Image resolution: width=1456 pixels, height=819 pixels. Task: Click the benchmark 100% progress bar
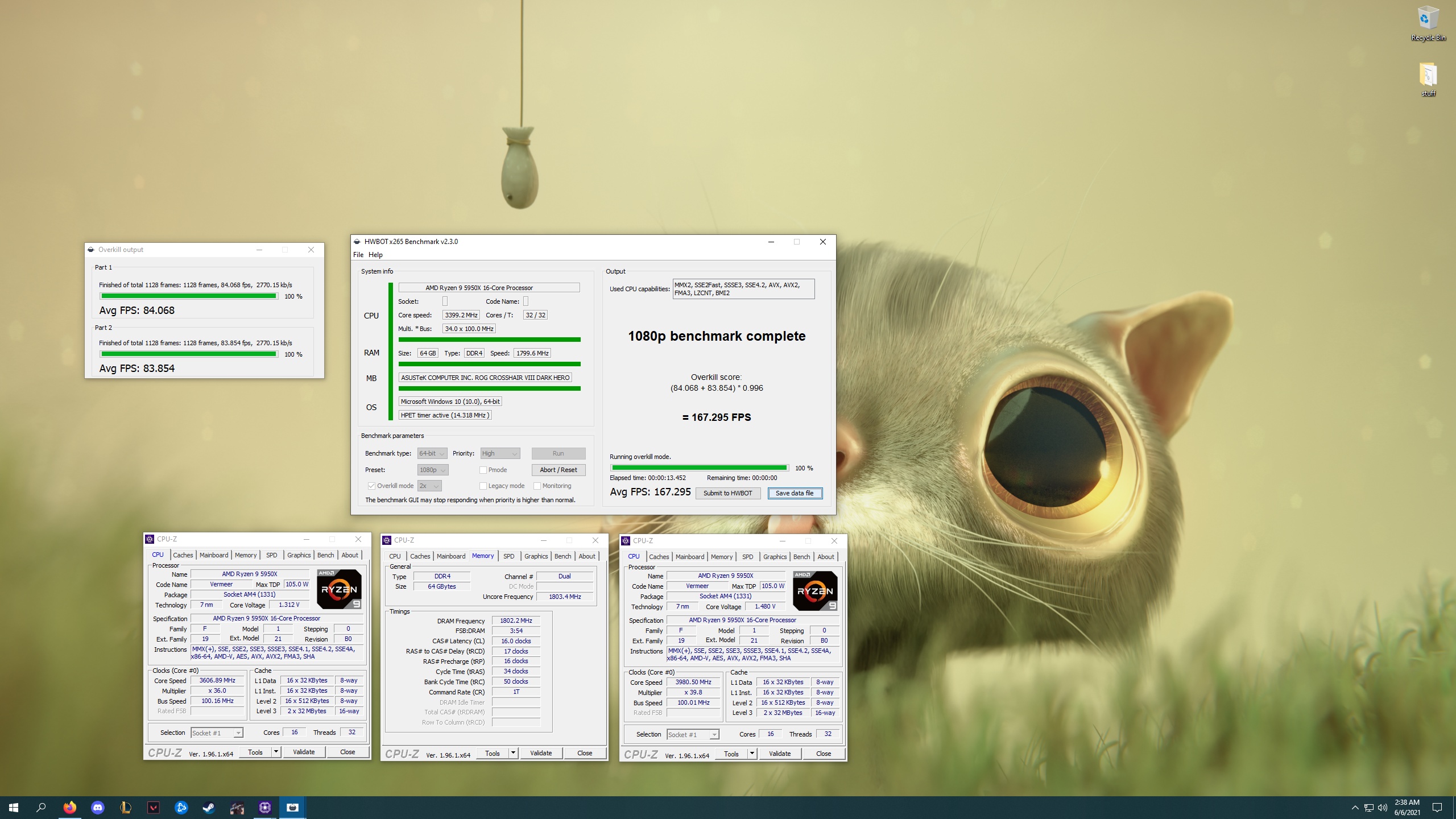point(699,468)
